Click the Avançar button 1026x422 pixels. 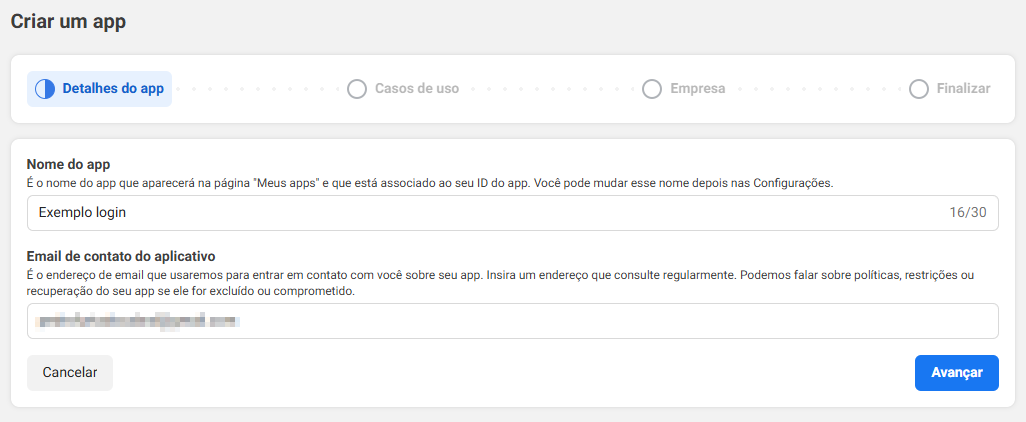[957, 373]
